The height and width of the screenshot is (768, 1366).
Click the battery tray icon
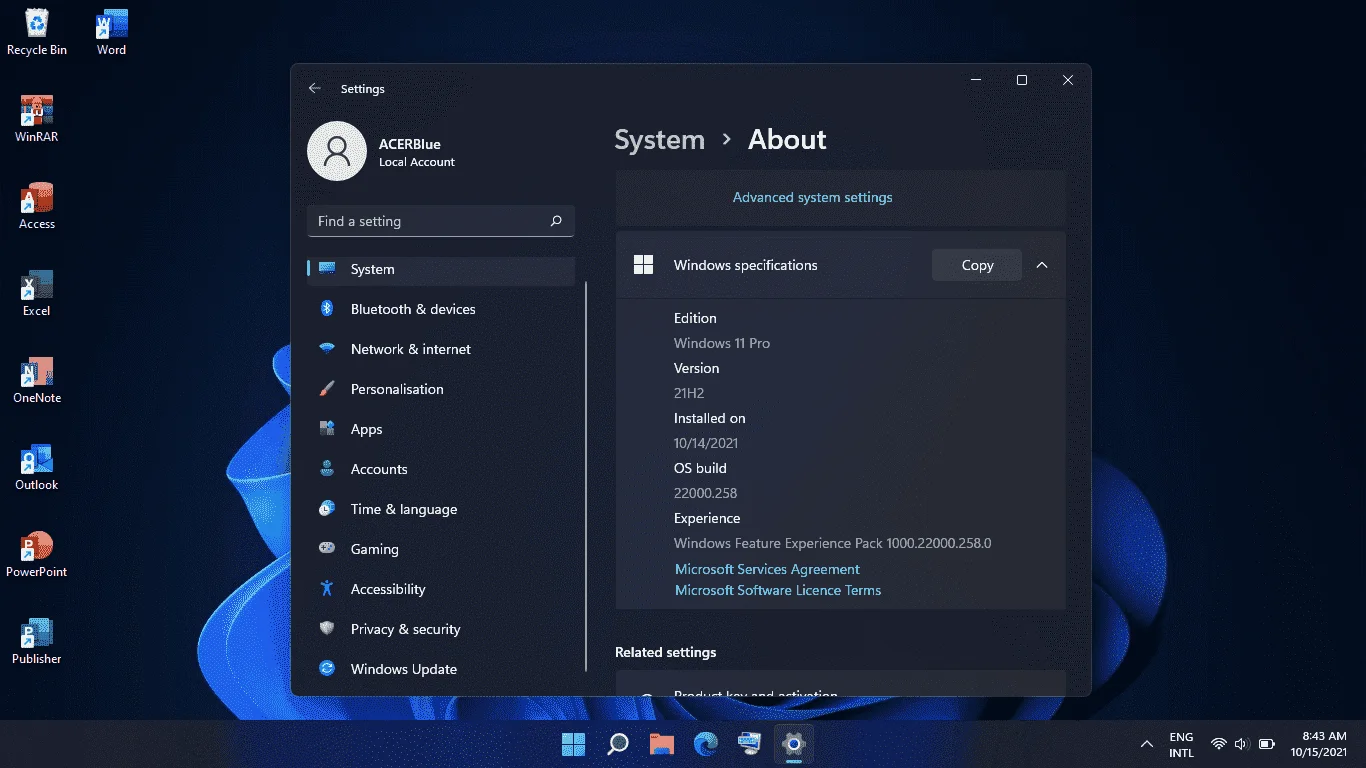1266,744
